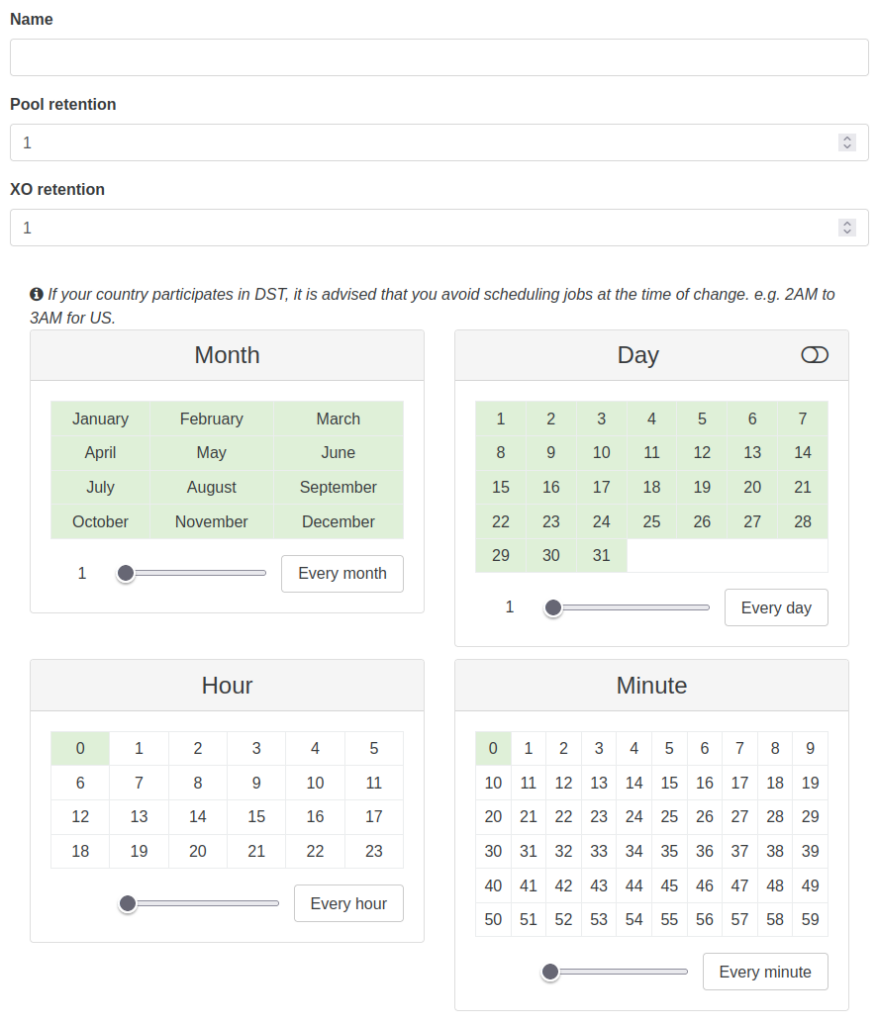Select hour 23 in the Hour grid
This screenshot has height=1024, width=877.
[x=374, y=851]
